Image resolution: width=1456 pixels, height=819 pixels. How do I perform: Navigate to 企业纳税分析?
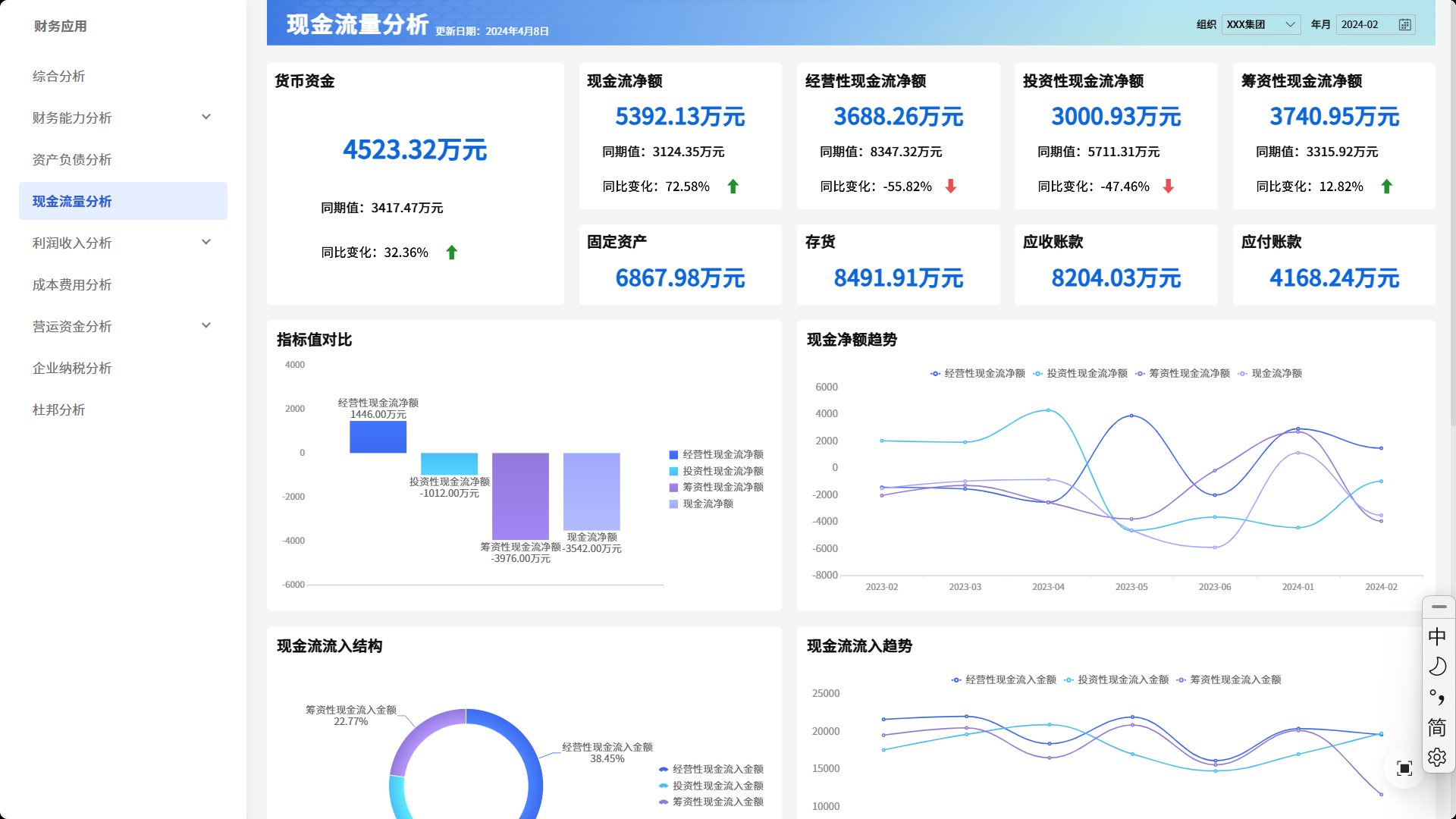coord(72,368)
